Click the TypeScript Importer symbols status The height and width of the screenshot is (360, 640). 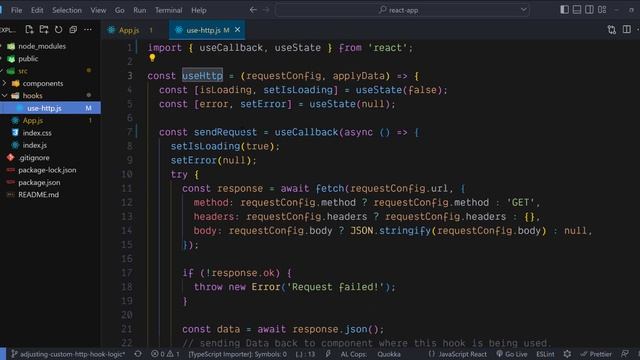238,354
